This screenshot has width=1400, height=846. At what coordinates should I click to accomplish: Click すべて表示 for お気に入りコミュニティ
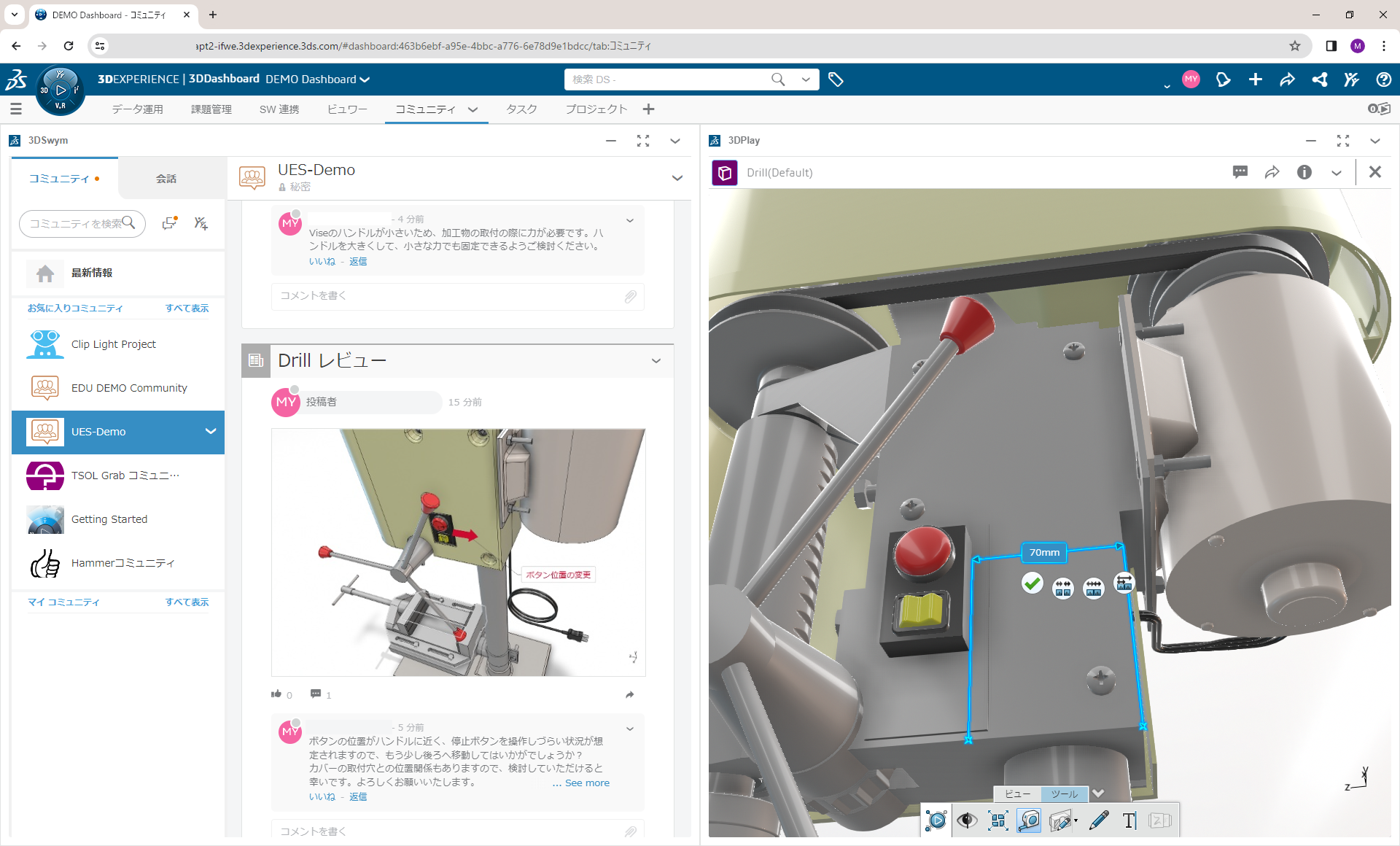187,308
